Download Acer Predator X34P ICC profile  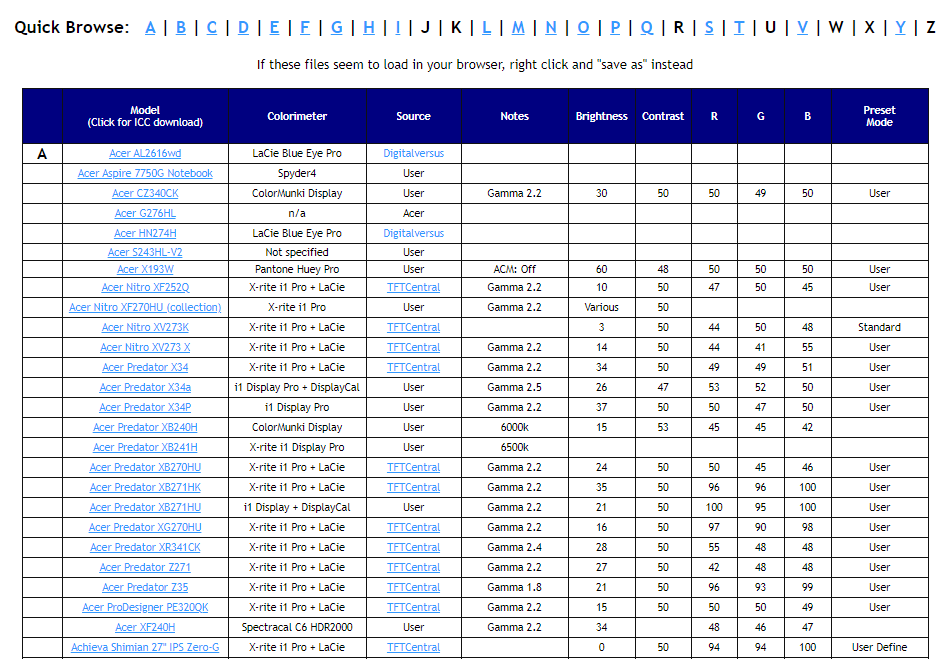click(145, 407)
